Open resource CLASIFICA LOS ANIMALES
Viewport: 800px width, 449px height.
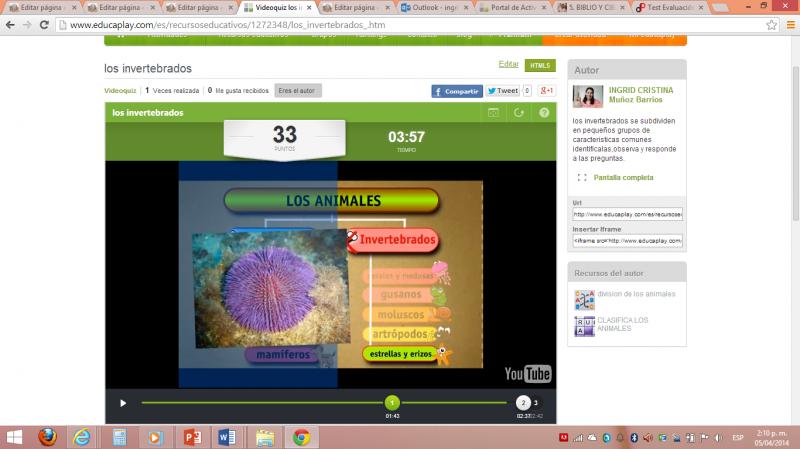(622, 324)
